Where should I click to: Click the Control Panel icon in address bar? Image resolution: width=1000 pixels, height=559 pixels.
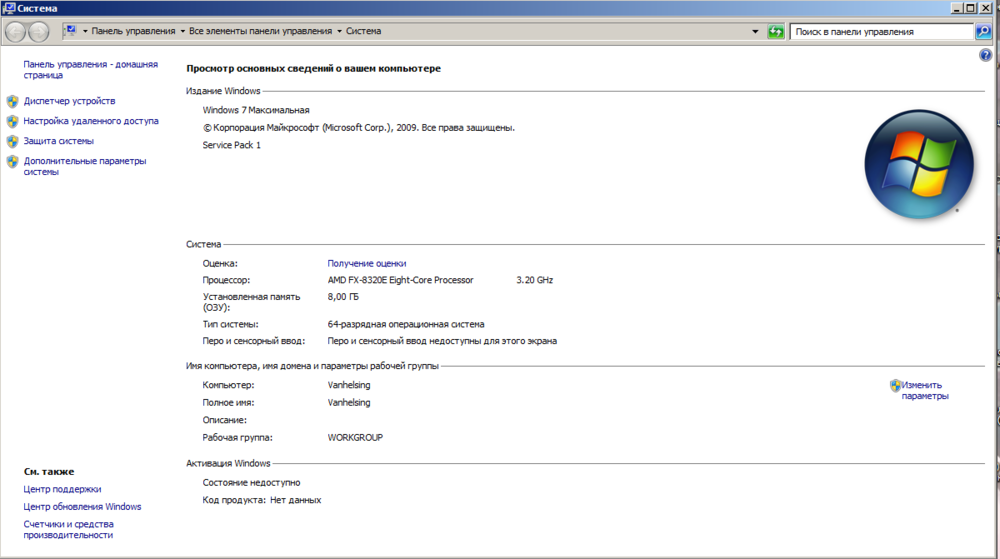pyautogui.click(x=69, y=31)
